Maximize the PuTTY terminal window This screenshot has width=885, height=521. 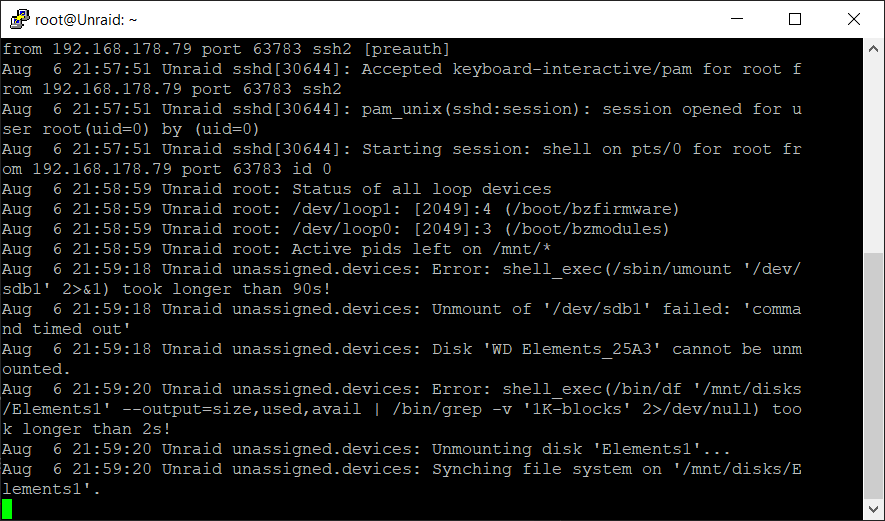pyautogui.click(x=795, y=19)
